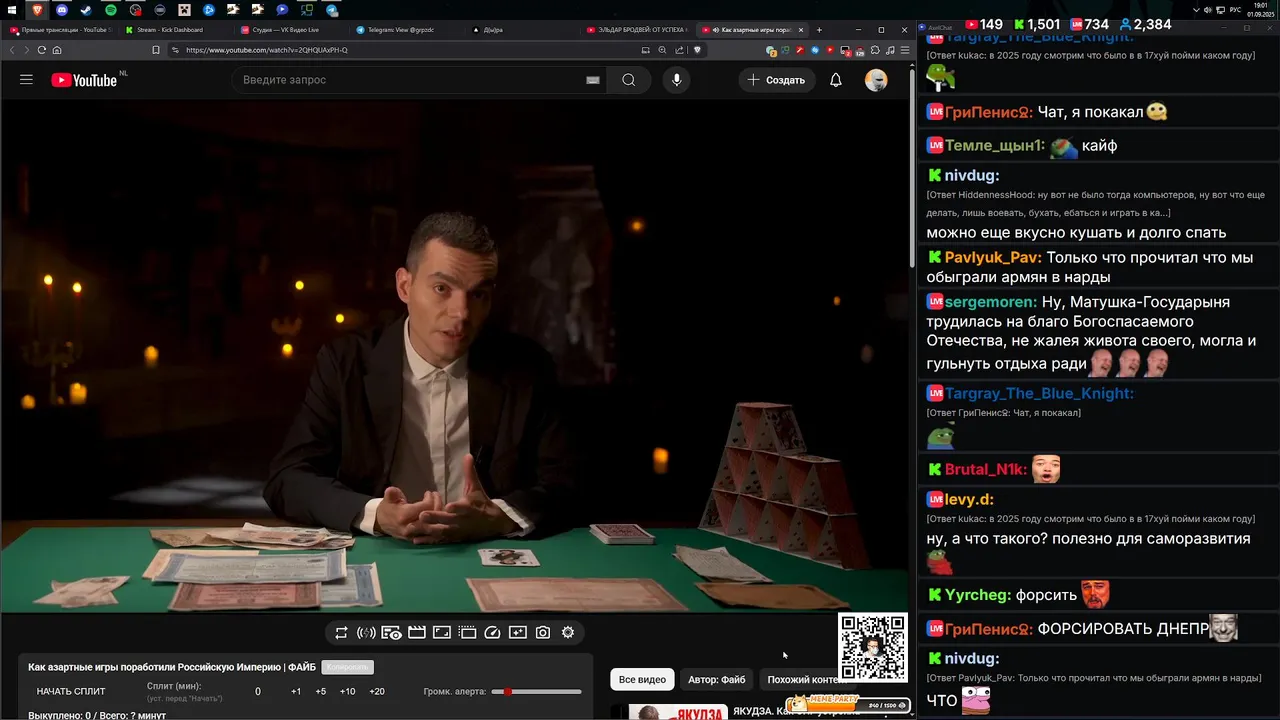Image resolution: width=1280 pixels, height=720 pixels.
Task: Click the video filters sparkle icon
Action: (517, 632)
